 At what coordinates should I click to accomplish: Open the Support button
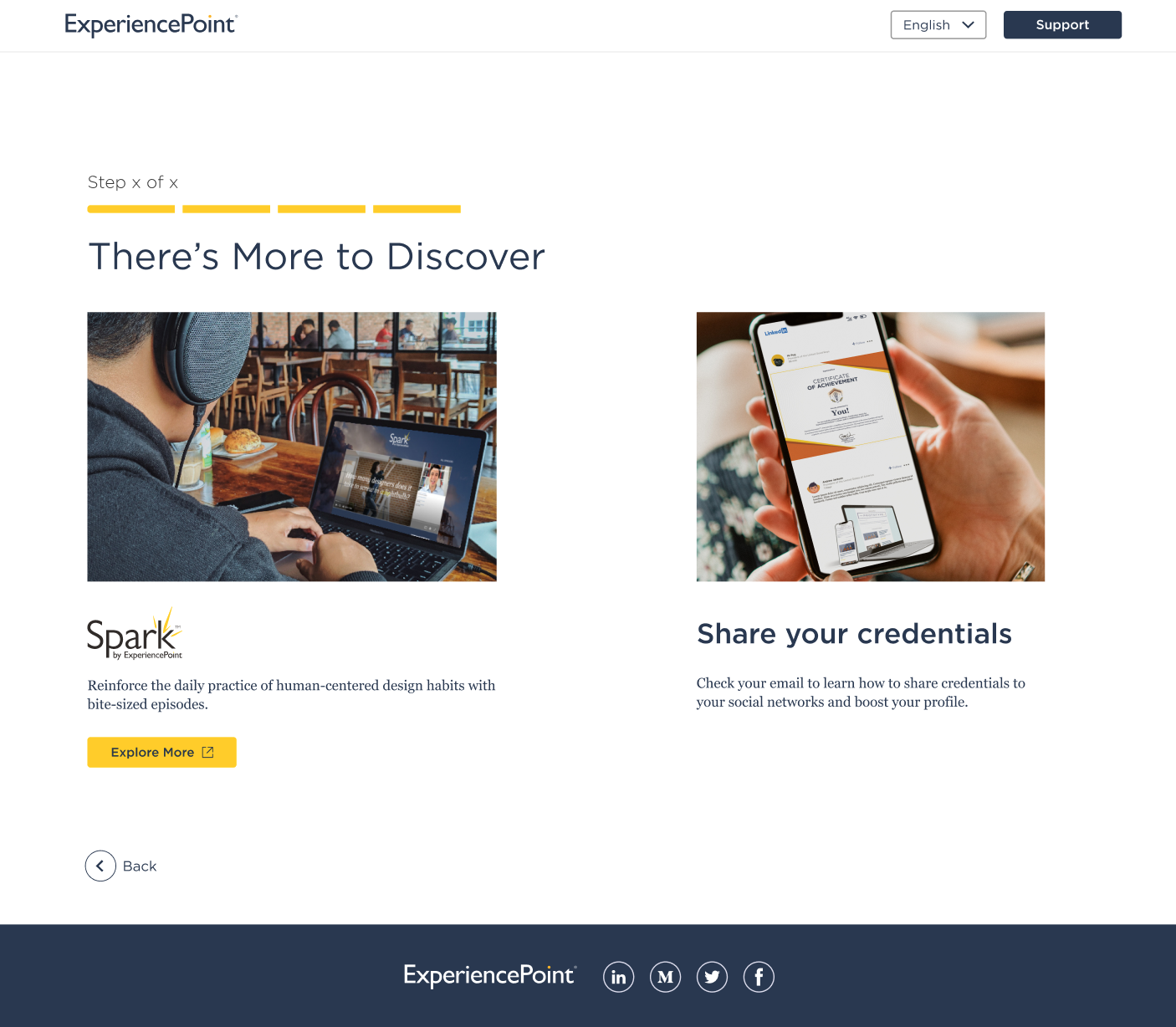1062,25
